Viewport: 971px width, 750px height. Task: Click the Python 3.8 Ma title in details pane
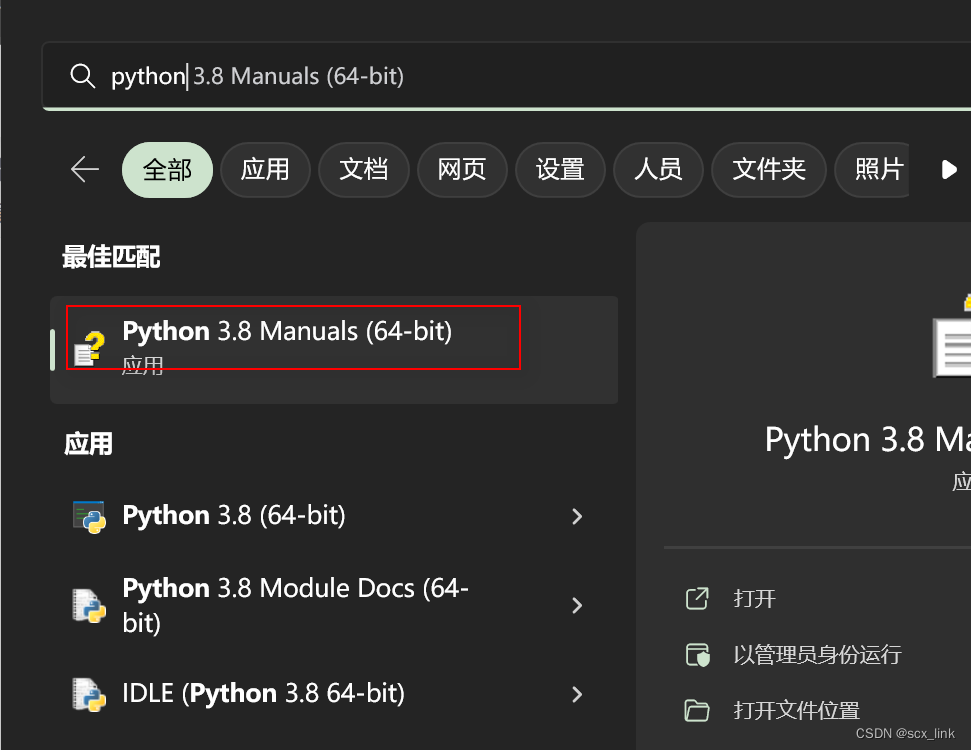pyautogui.click(x=868, y=440)
